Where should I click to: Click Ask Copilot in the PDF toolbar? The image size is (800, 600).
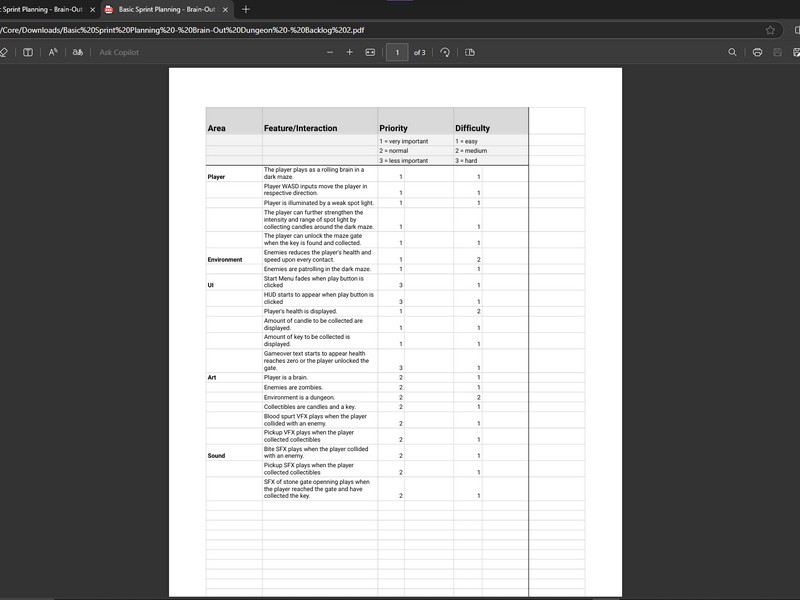point(119,52)
